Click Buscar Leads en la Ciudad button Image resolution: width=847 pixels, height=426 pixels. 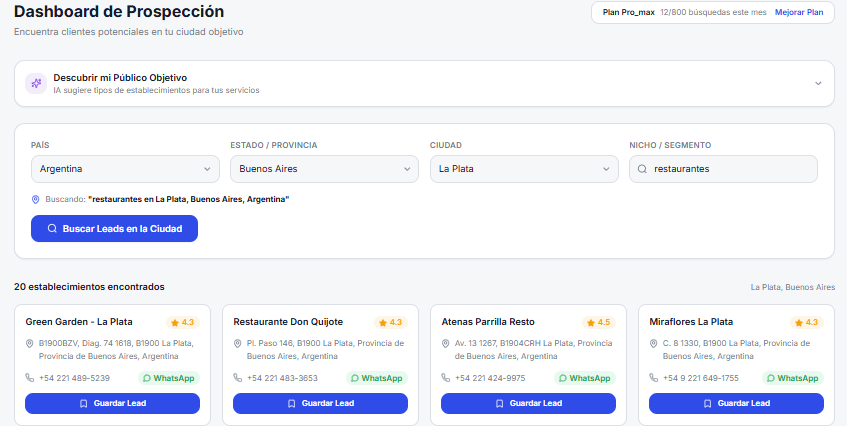tap(115, 228)
